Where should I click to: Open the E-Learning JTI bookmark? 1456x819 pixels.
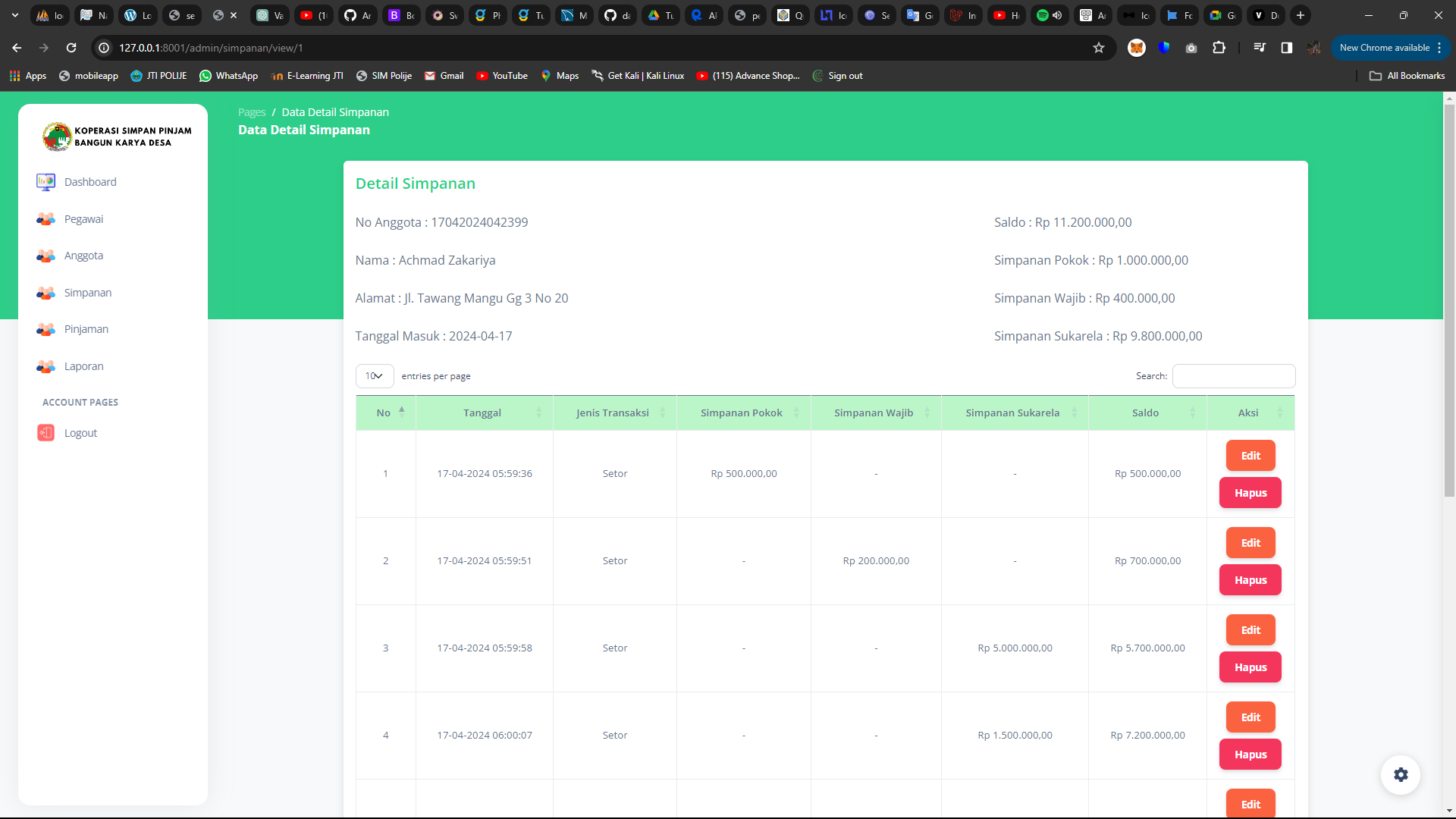tap(307, 76)
